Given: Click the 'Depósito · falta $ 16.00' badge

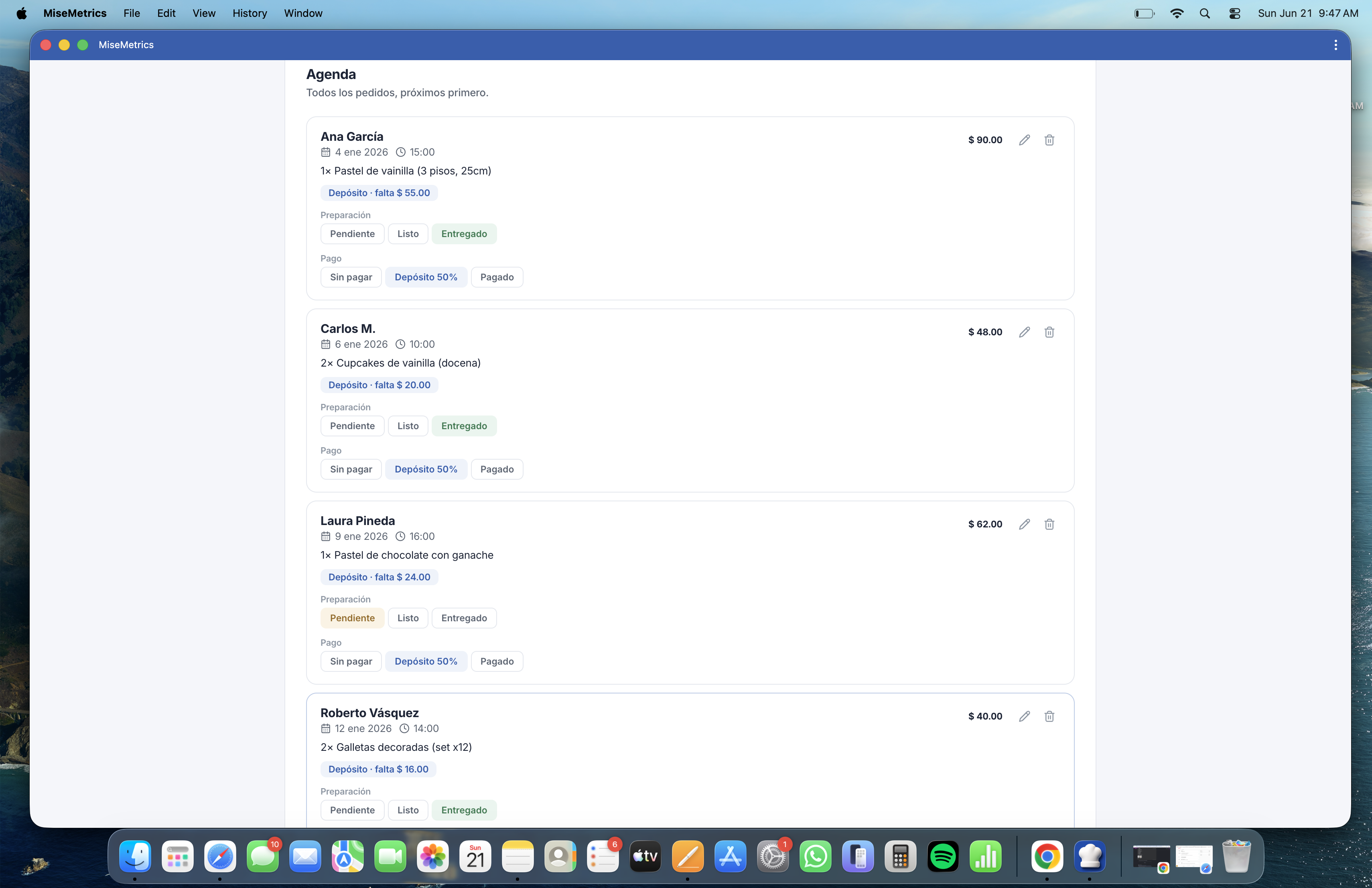Looking at the screenshot, I should tap(378, 769).
